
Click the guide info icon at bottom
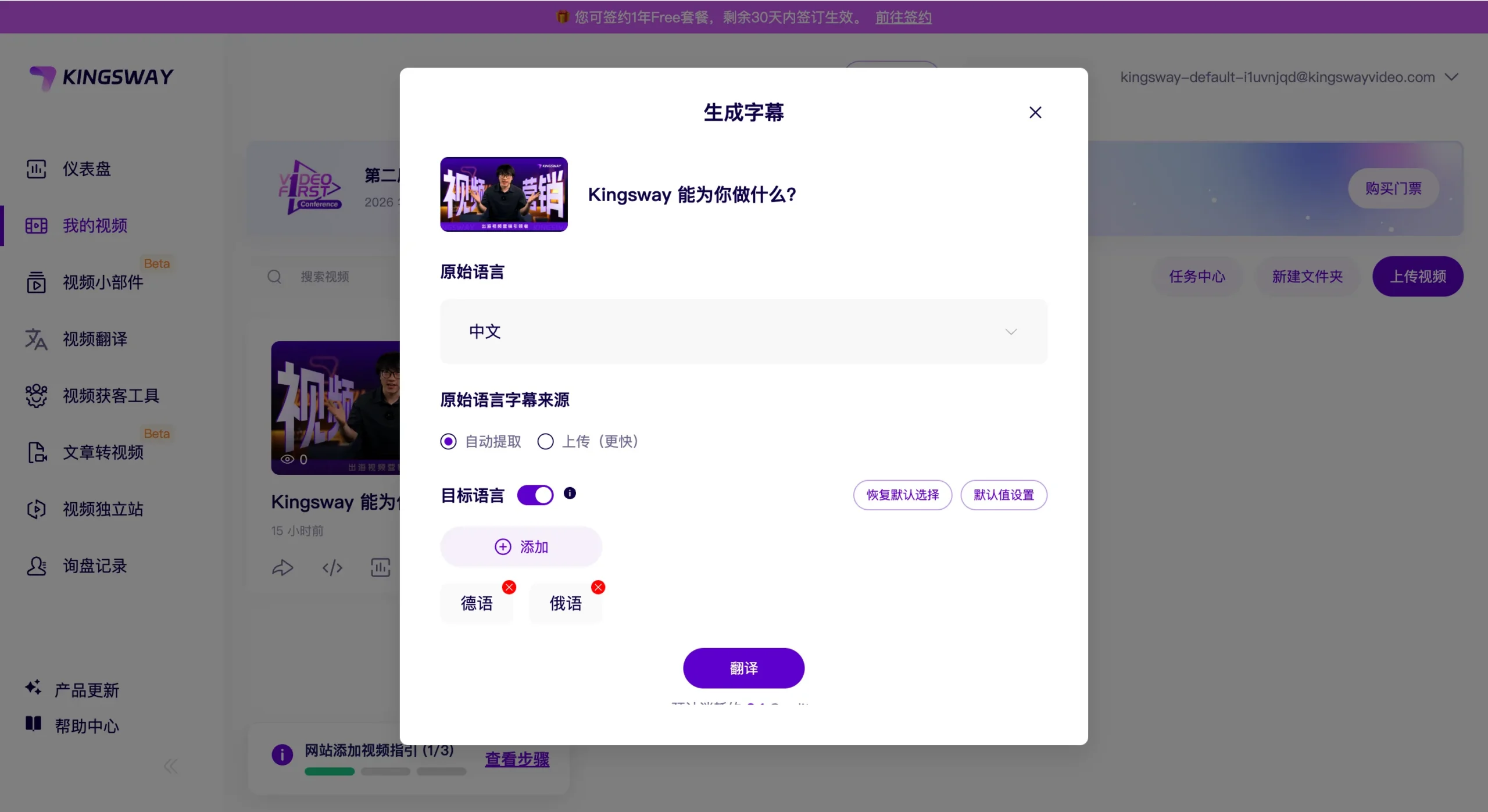click(282, 755)
